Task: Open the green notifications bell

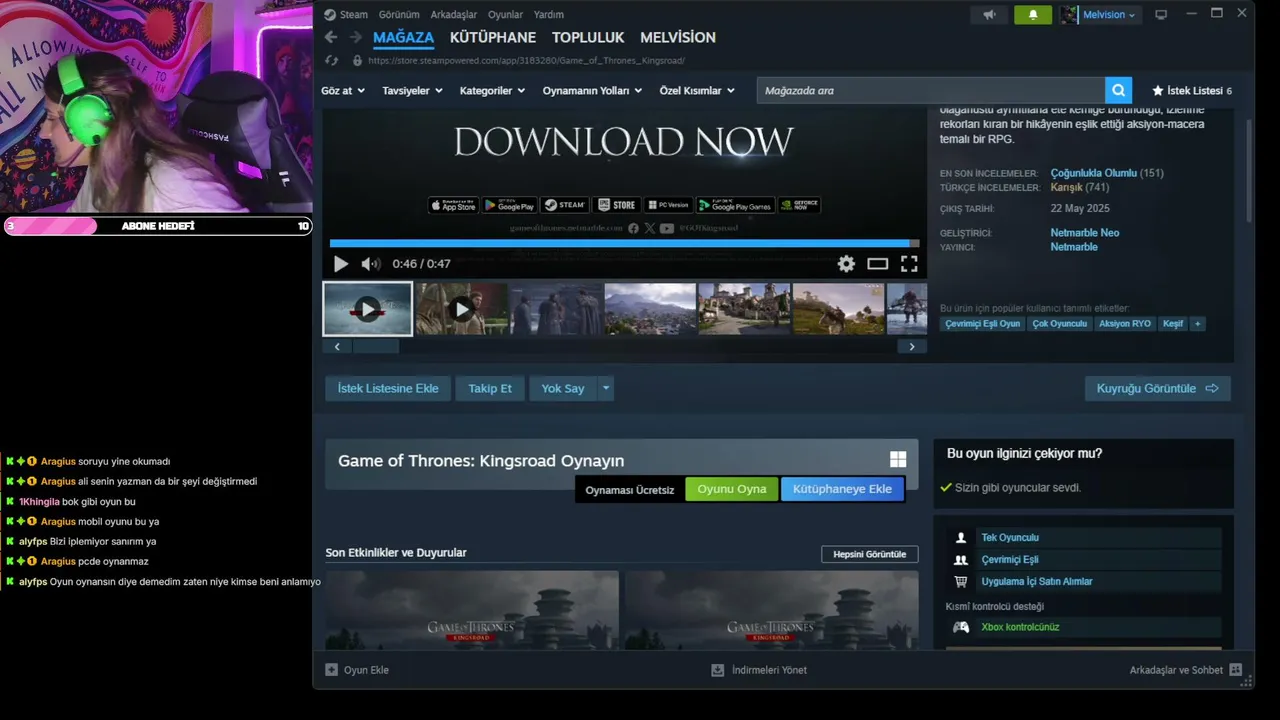Action: 1033,15
